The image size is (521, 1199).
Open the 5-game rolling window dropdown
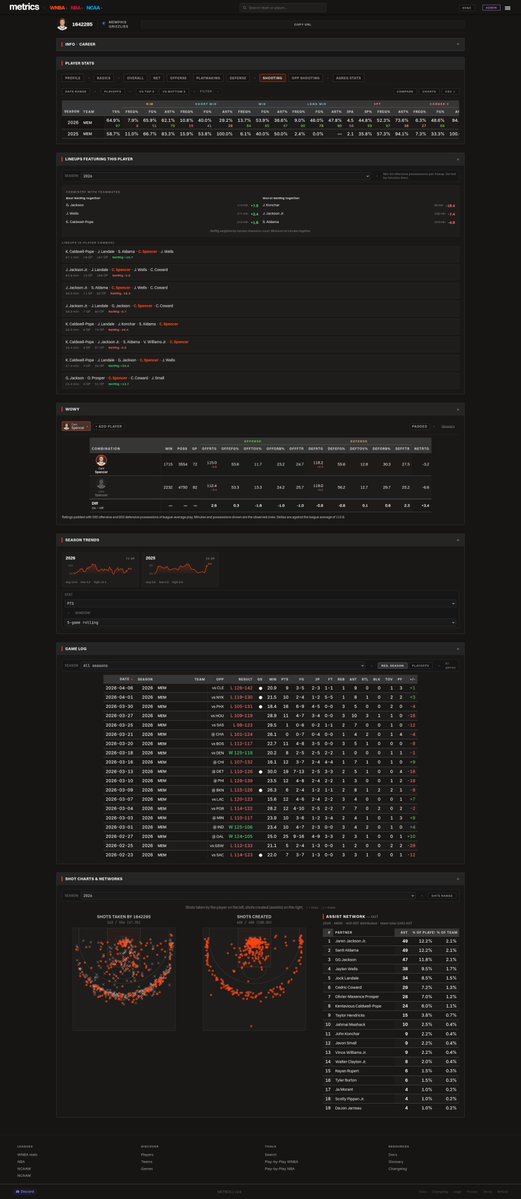coord(261,622)
